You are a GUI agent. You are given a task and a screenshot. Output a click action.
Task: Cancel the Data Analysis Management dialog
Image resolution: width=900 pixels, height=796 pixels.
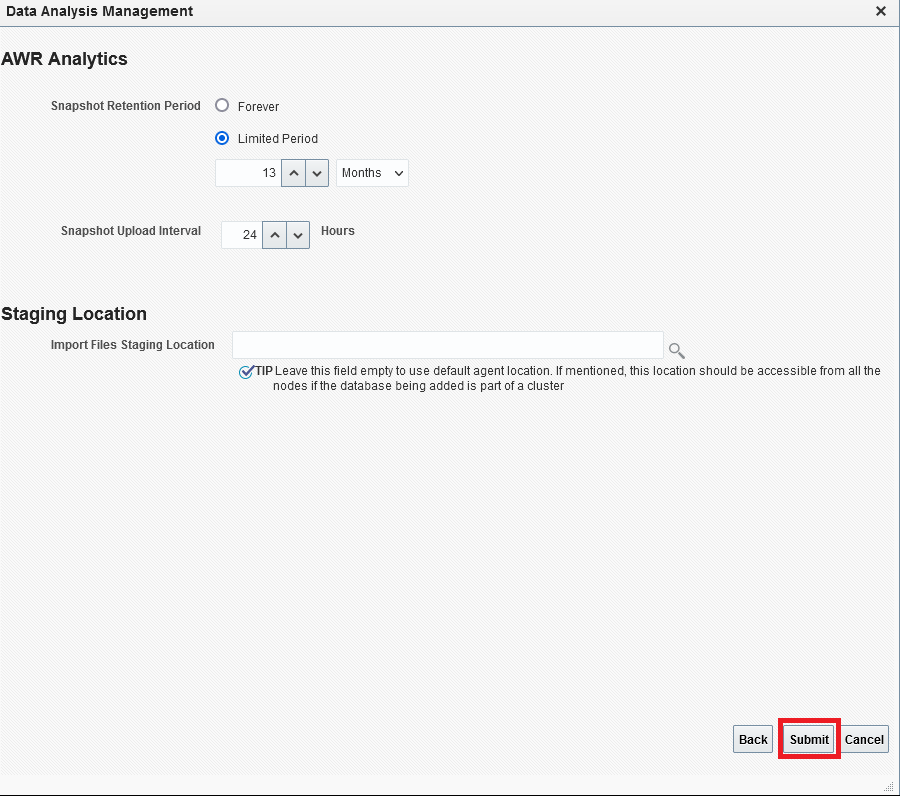[x=864, y=740]
